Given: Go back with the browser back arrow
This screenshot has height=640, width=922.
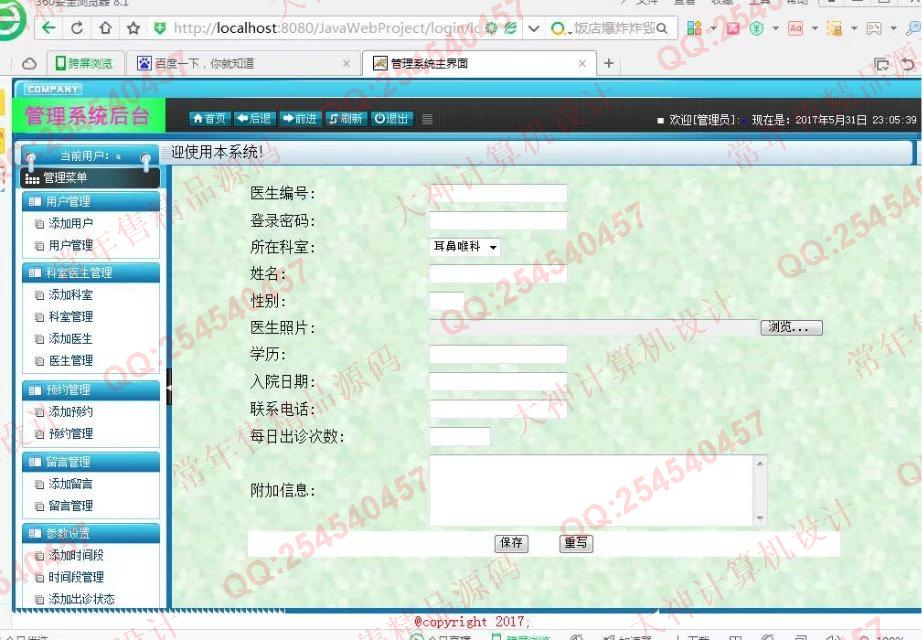Looking at the screenshot, I should pos(49,28).
